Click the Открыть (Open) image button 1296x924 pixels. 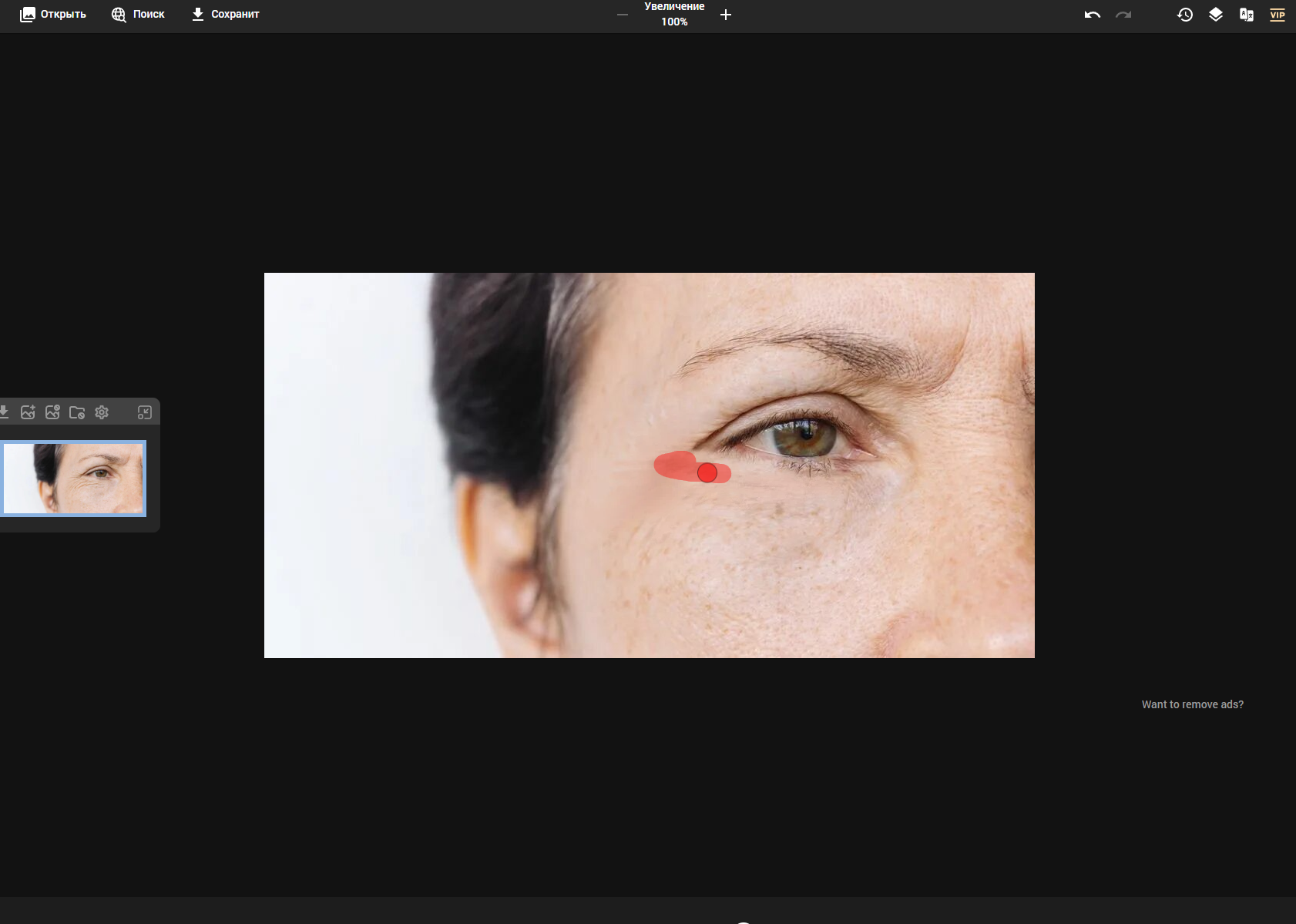coord(53,15)
